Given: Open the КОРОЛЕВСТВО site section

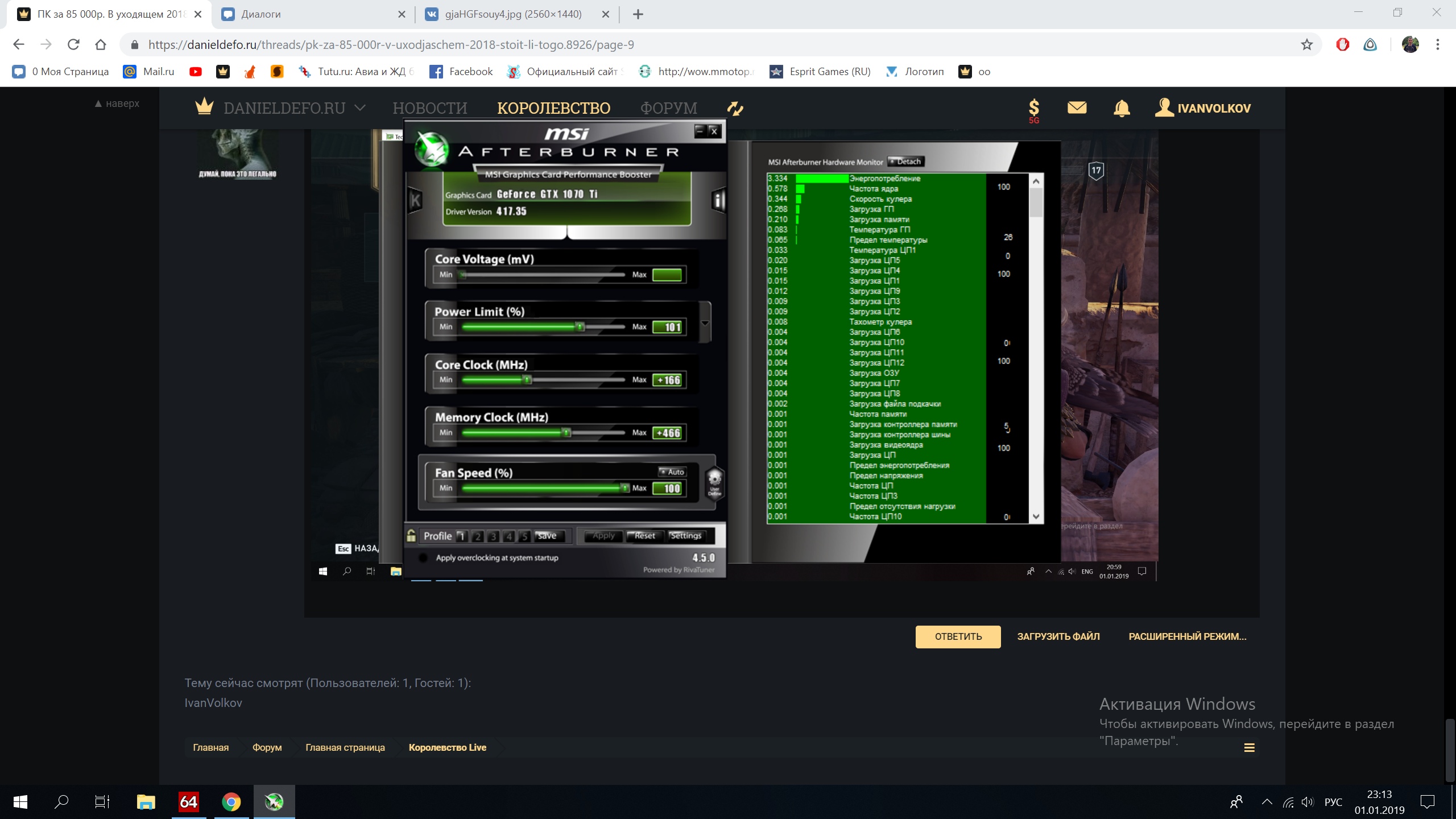Looking at the screenshot, I should [x=554, y=108].
